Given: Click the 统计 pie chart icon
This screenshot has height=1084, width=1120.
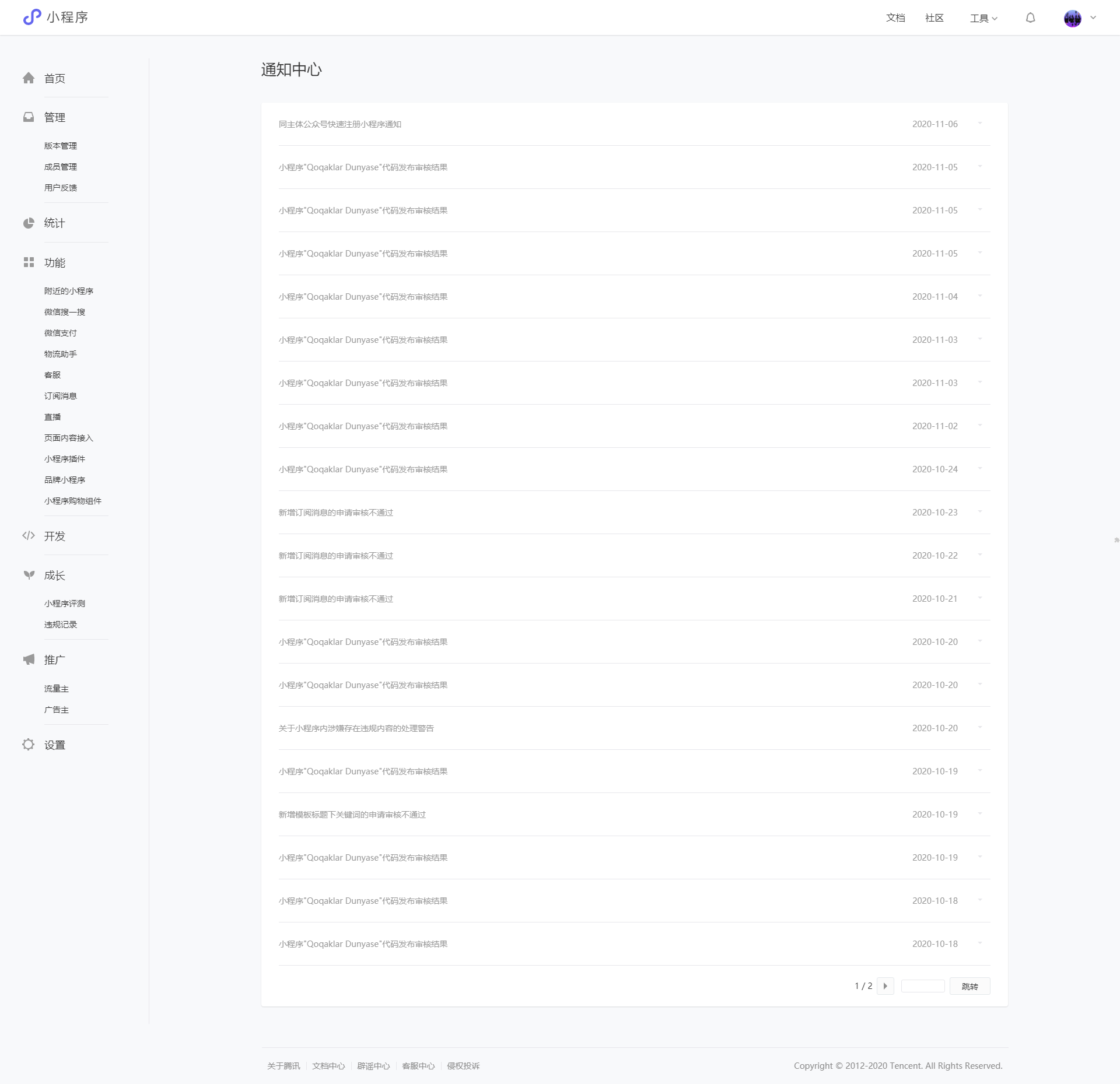Looking at the screenshot, I should click(29, 223).
